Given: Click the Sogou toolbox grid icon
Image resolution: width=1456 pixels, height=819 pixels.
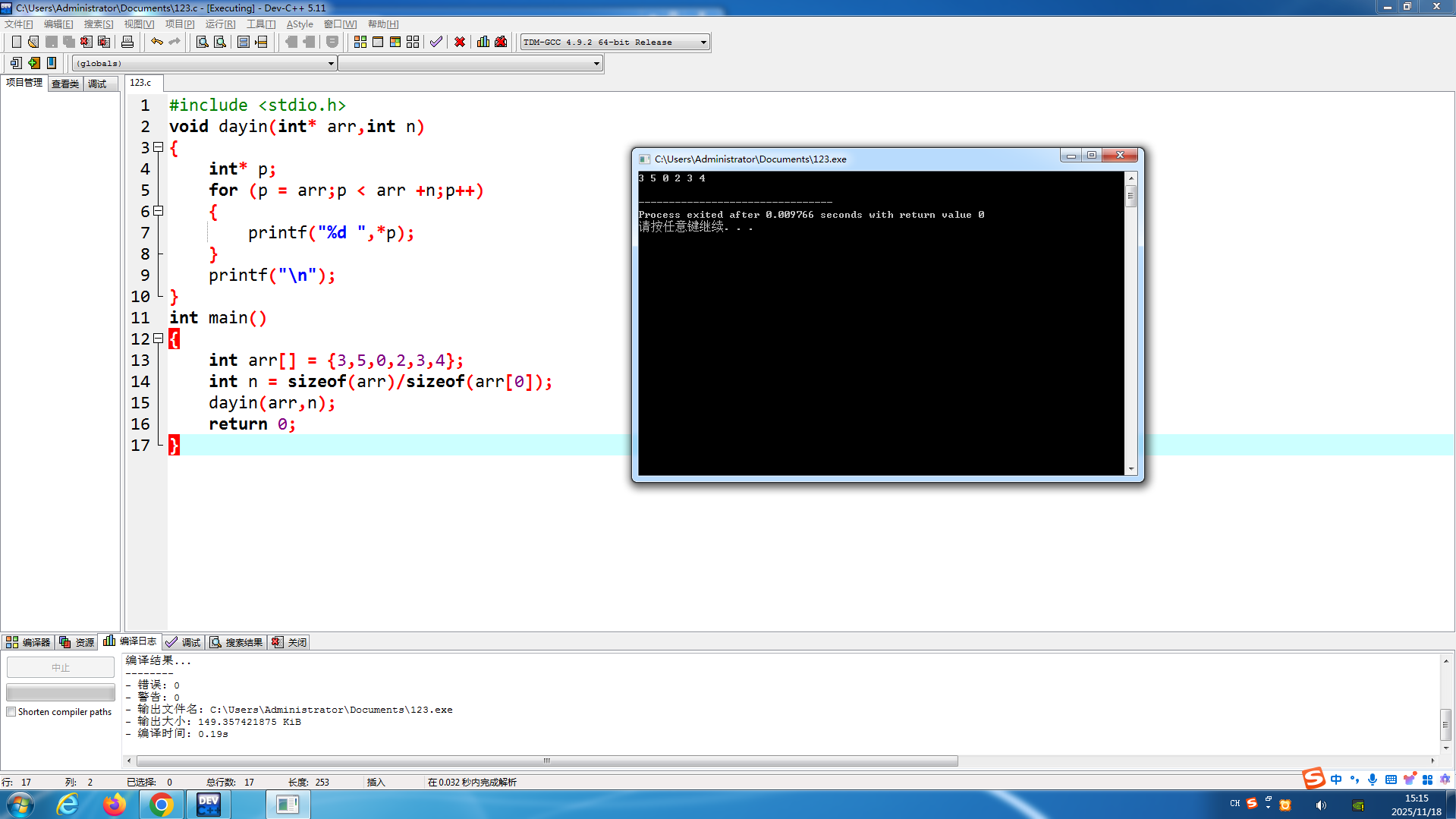Looking at the screenshot, I should click(1427, 780).
